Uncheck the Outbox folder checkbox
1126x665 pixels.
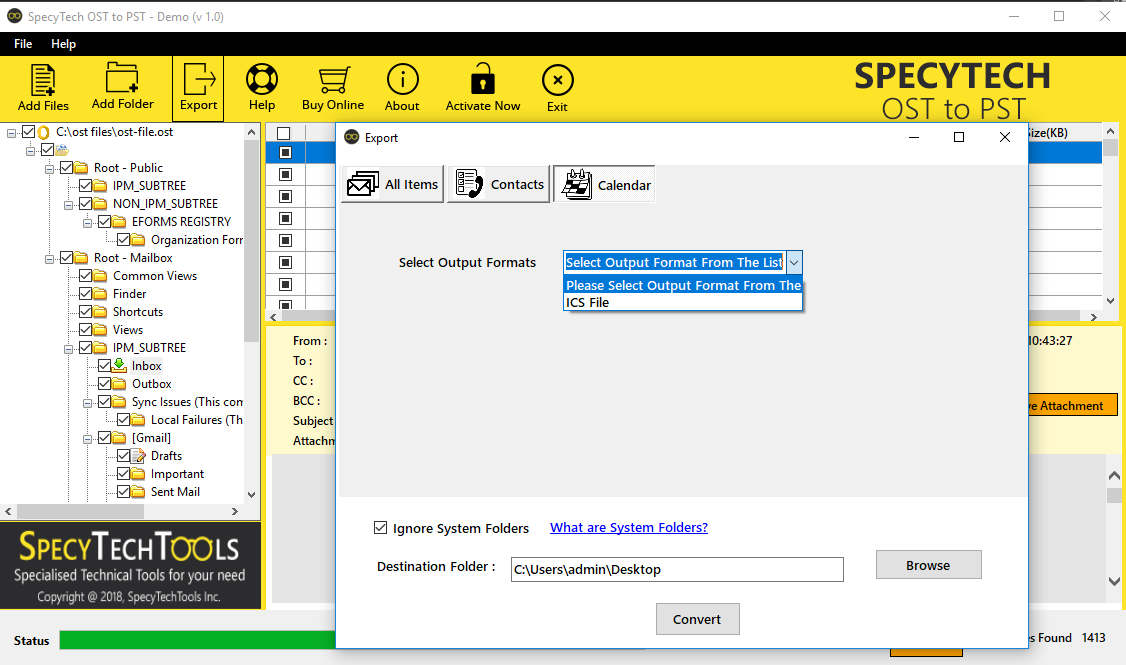tap(104, 383)
